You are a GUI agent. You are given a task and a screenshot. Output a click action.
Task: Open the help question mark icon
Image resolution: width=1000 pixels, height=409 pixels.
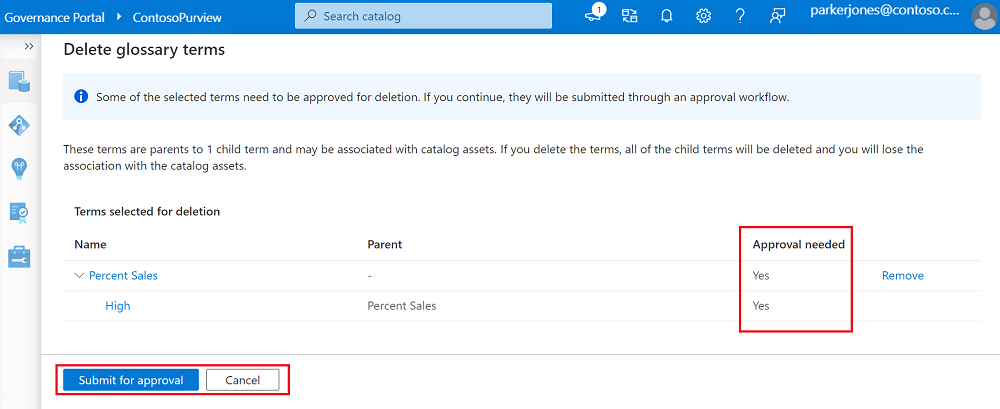pyautogui.click(x=740, y=16)
